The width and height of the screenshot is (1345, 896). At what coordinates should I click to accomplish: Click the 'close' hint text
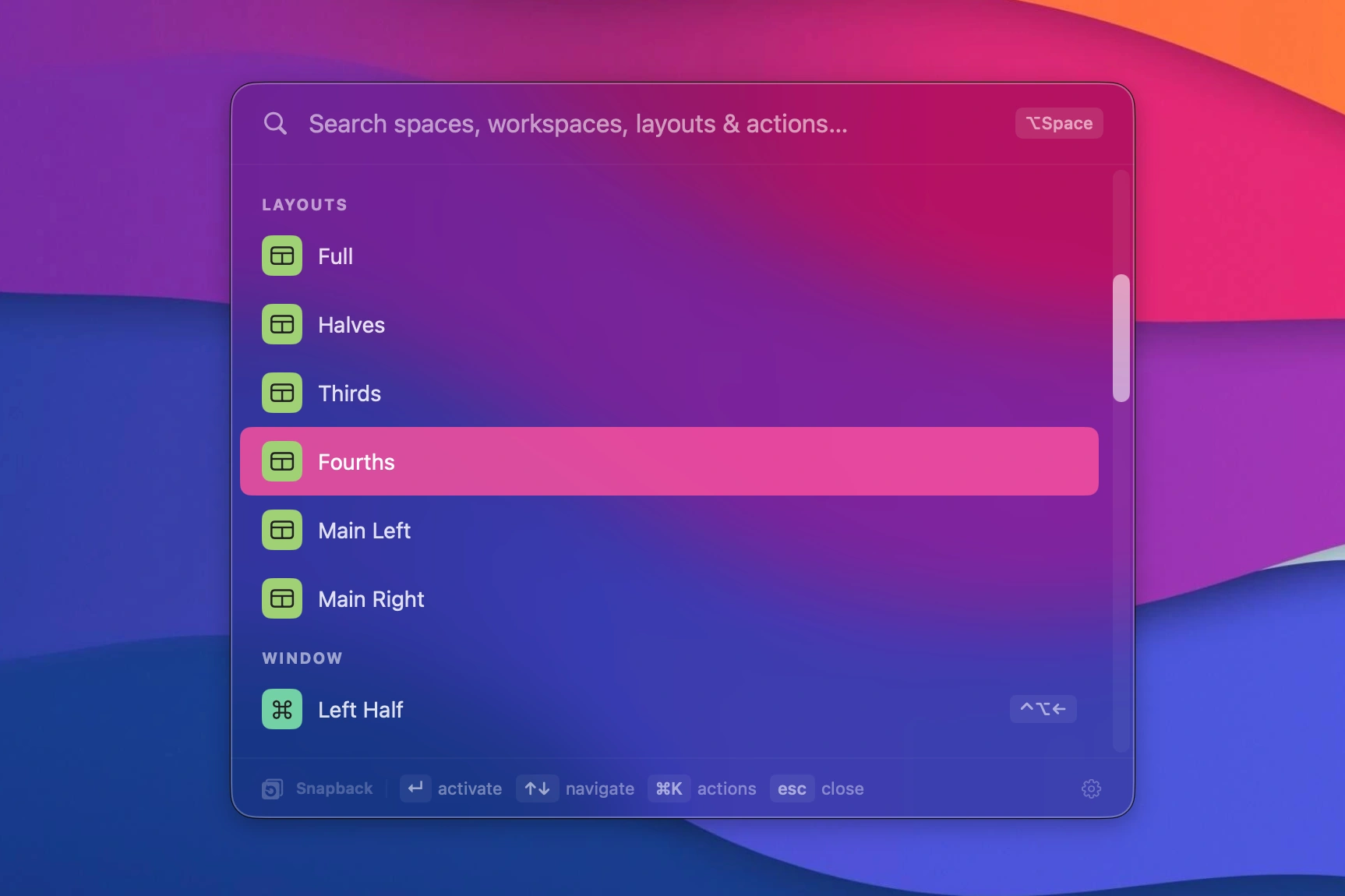pyautogui.click(x=842, y=788)
